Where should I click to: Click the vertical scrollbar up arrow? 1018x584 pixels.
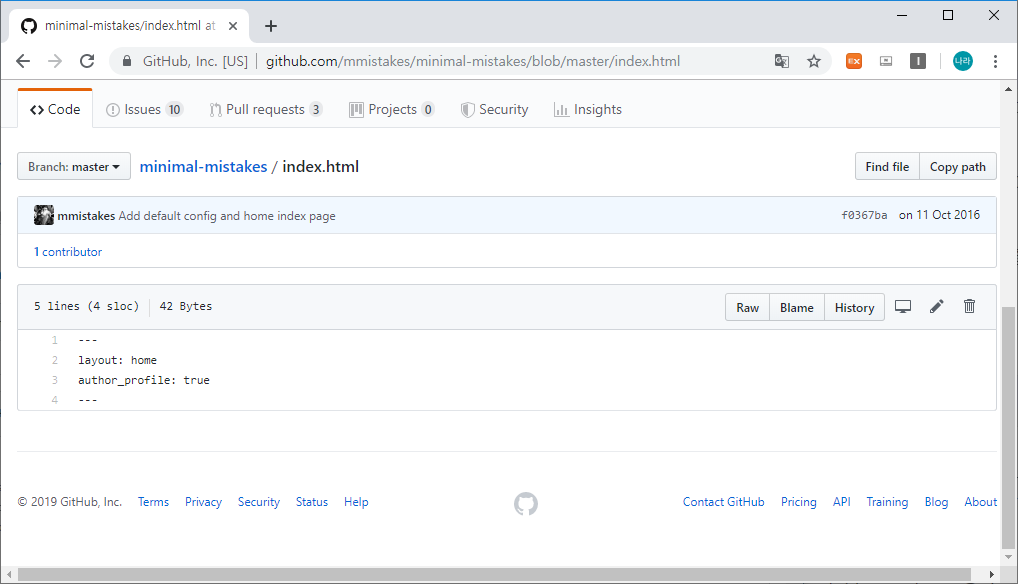coord(1008,89)
